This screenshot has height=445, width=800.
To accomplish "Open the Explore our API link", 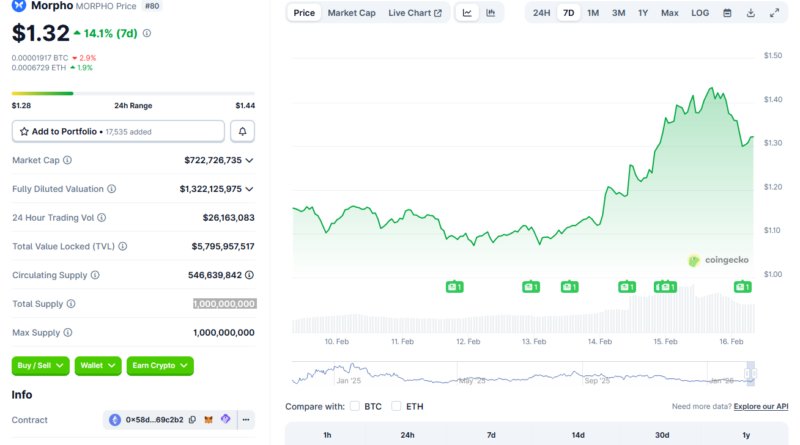I will [x=760, y=406].
